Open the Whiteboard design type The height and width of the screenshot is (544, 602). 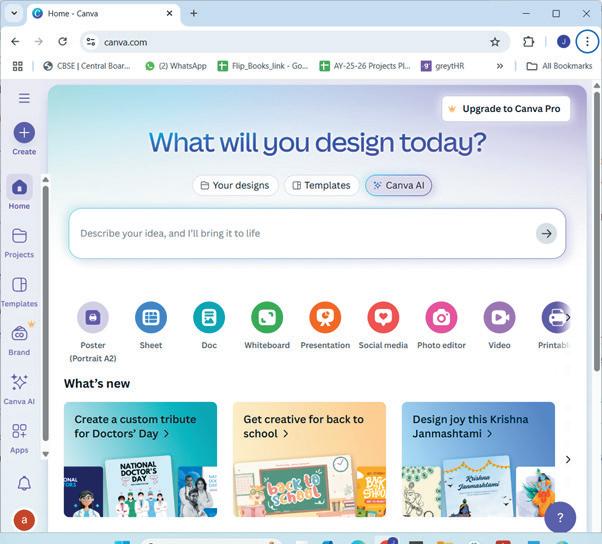[x=267, y=317]
